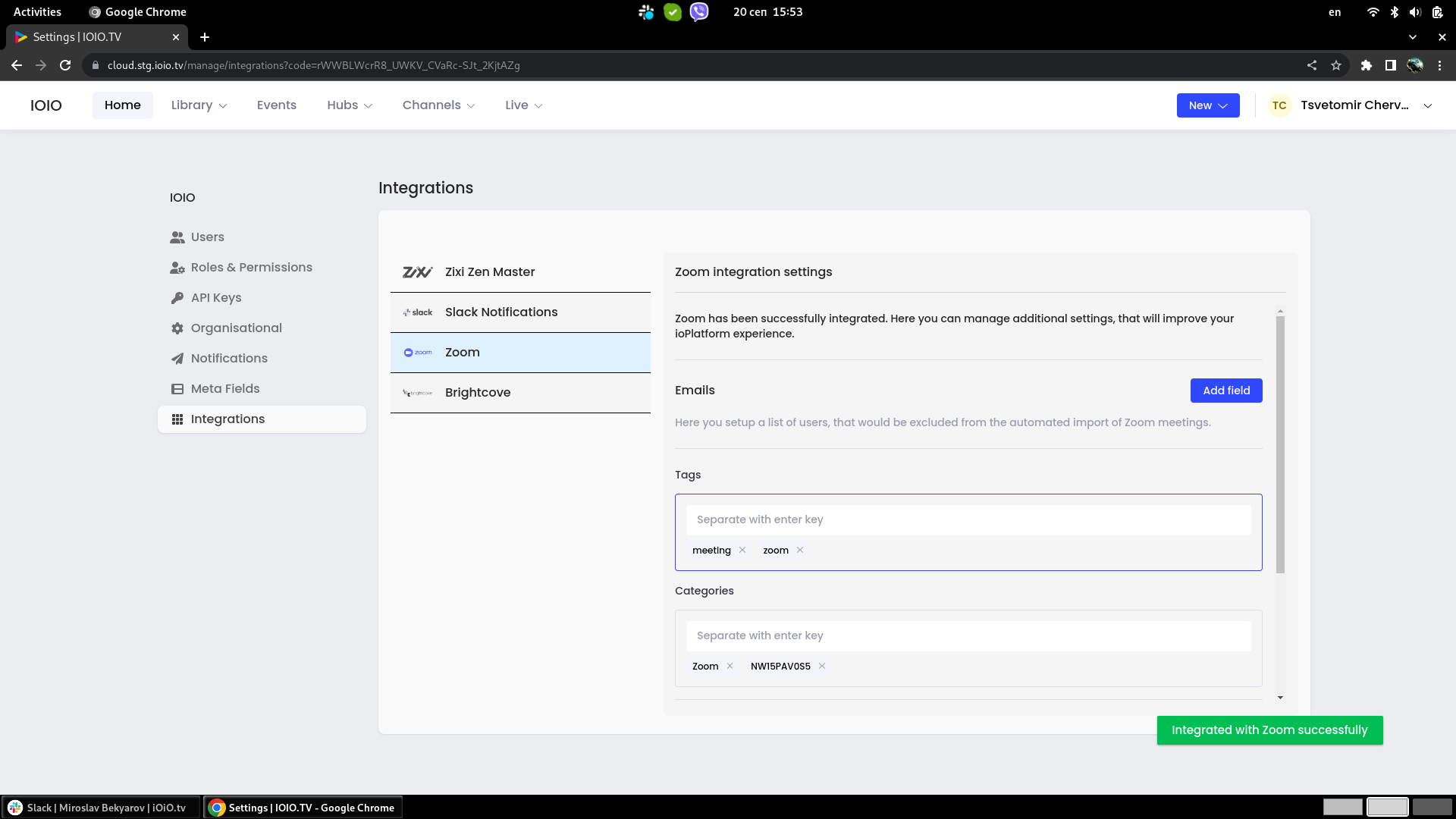Click the green checkmark tray icon
Viewport: 1456px width, 819px height.
point(673,12)
